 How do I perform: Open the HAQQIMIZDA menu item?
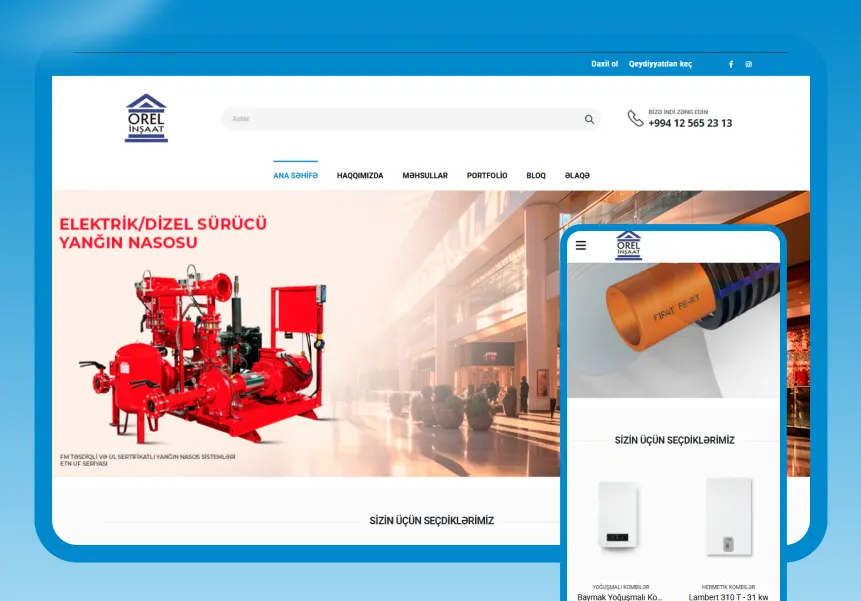[360, 175]
